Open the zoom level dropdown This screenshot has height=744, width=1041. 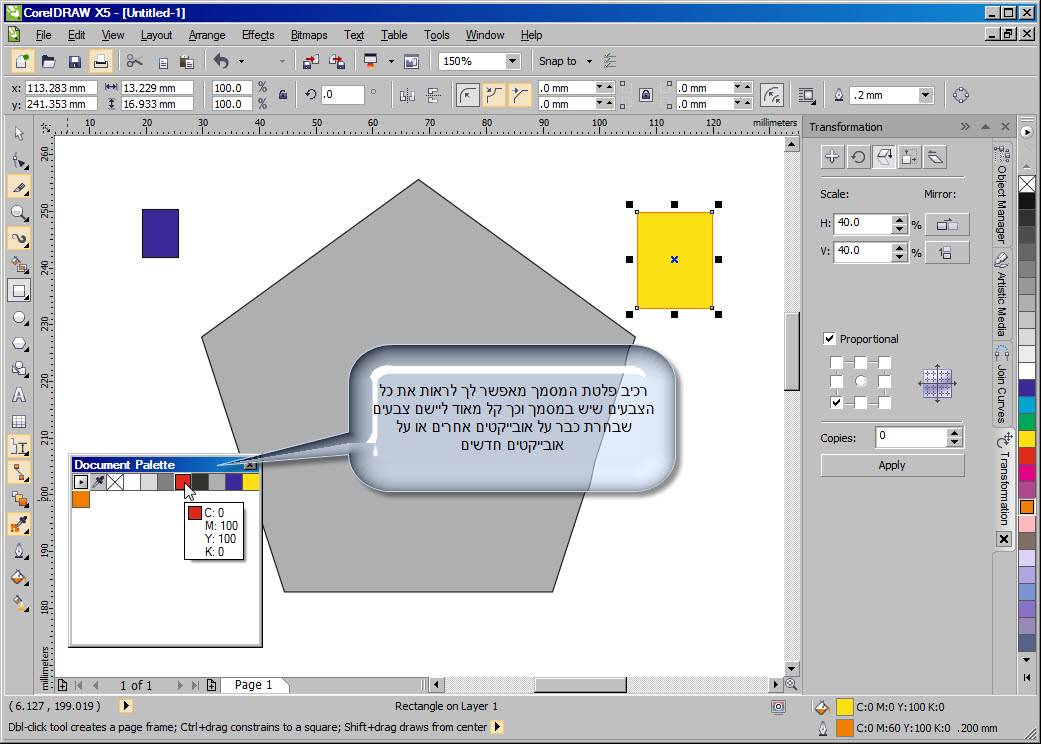pos(513,61)
